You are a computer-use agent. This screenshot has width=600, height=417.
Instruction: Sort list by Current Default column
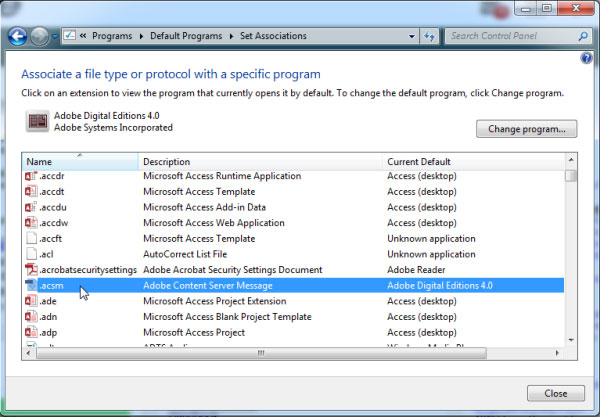coord(474,161)
